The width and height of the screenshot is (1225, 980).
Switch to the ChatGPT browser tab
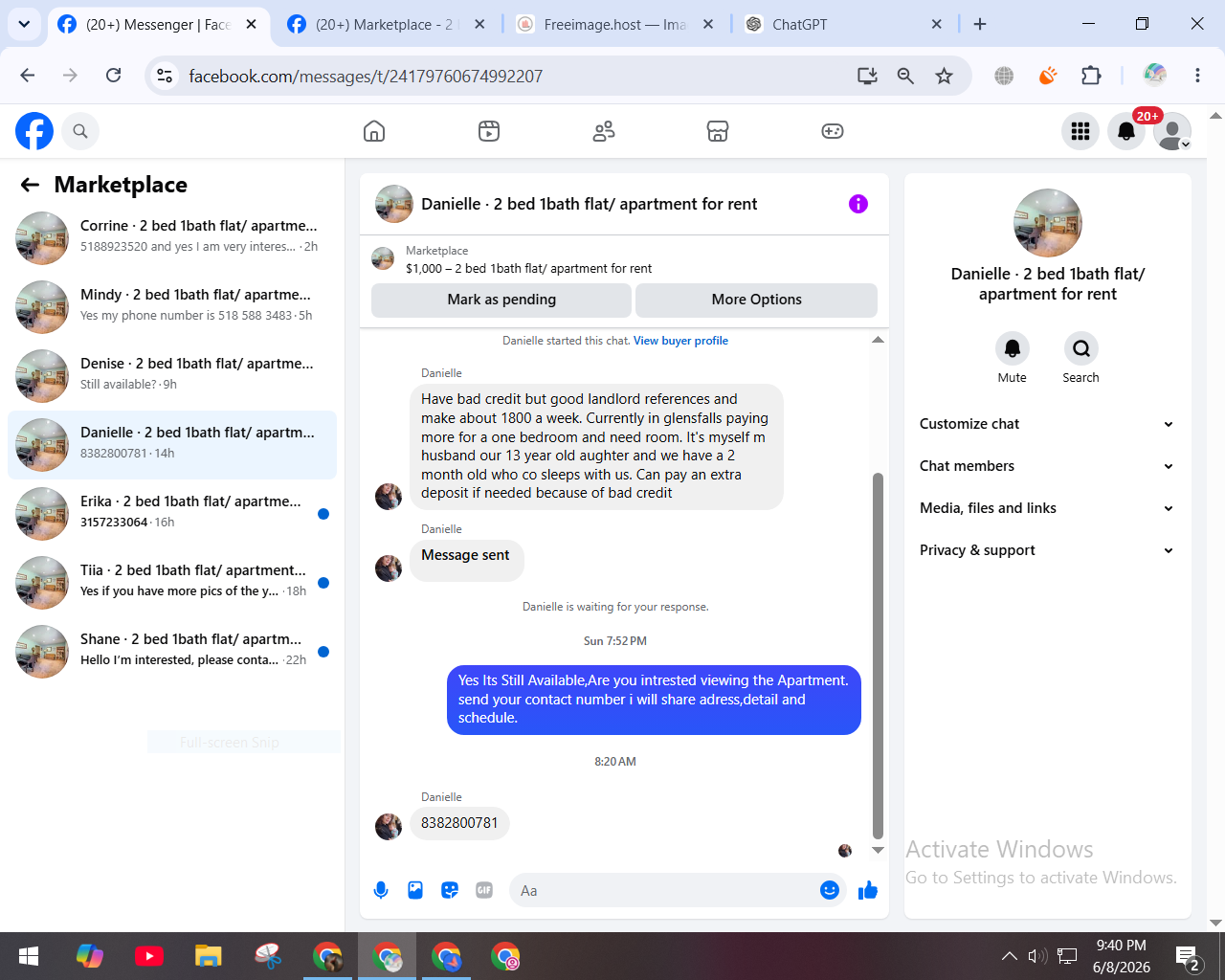842,25
